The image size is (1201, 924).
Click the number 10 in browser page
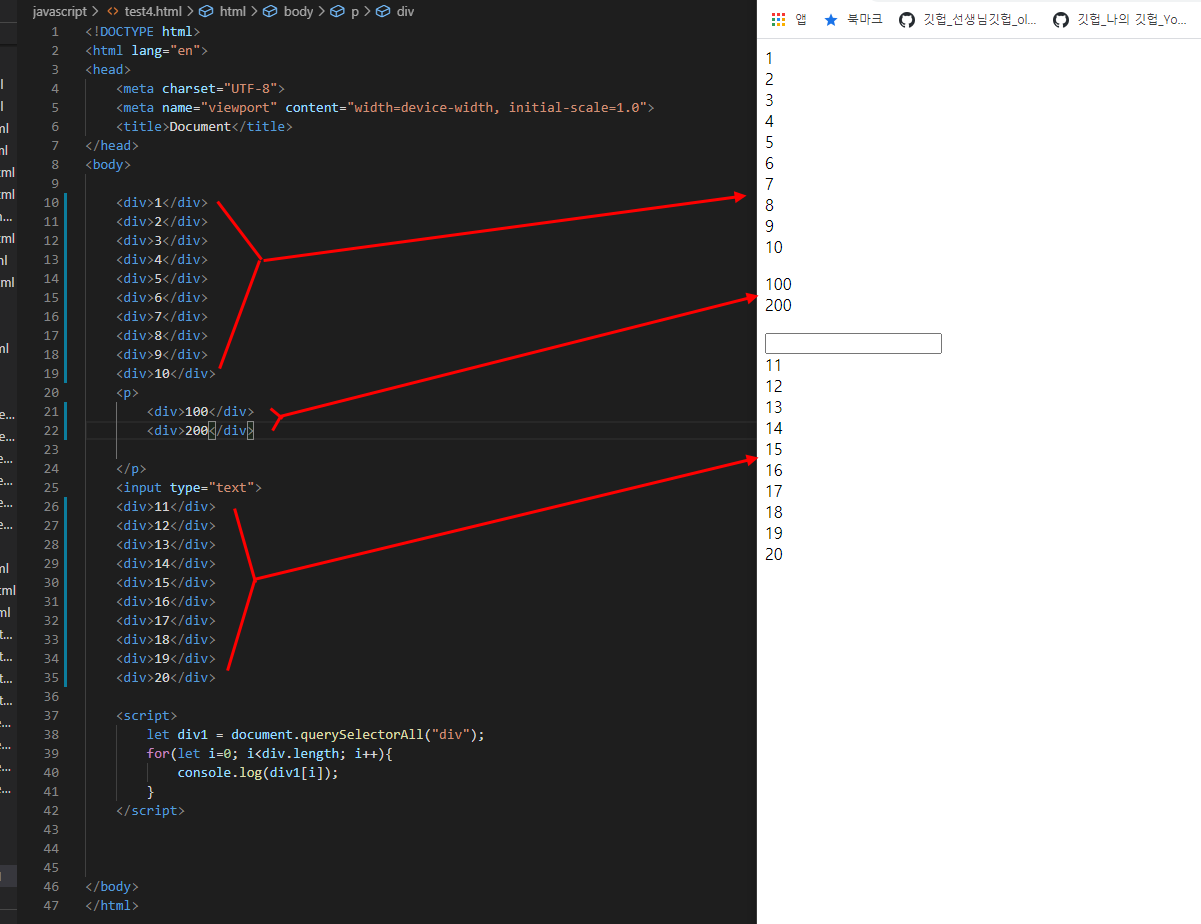click(774, 247)
